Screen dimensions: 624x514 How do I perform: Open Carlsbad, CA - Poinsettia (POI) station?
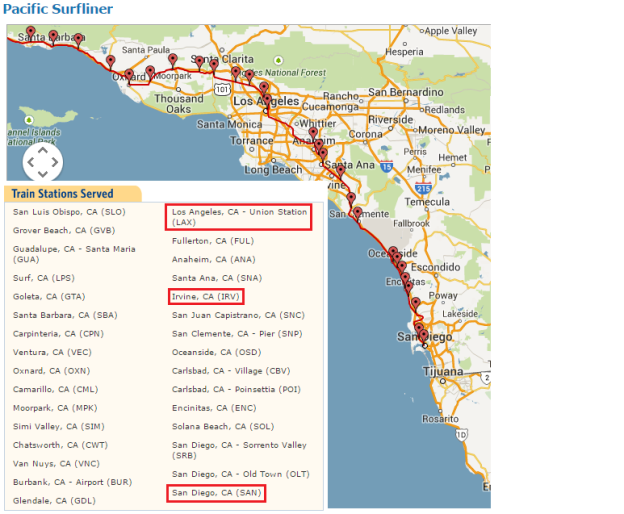click(x=236, y=389)
